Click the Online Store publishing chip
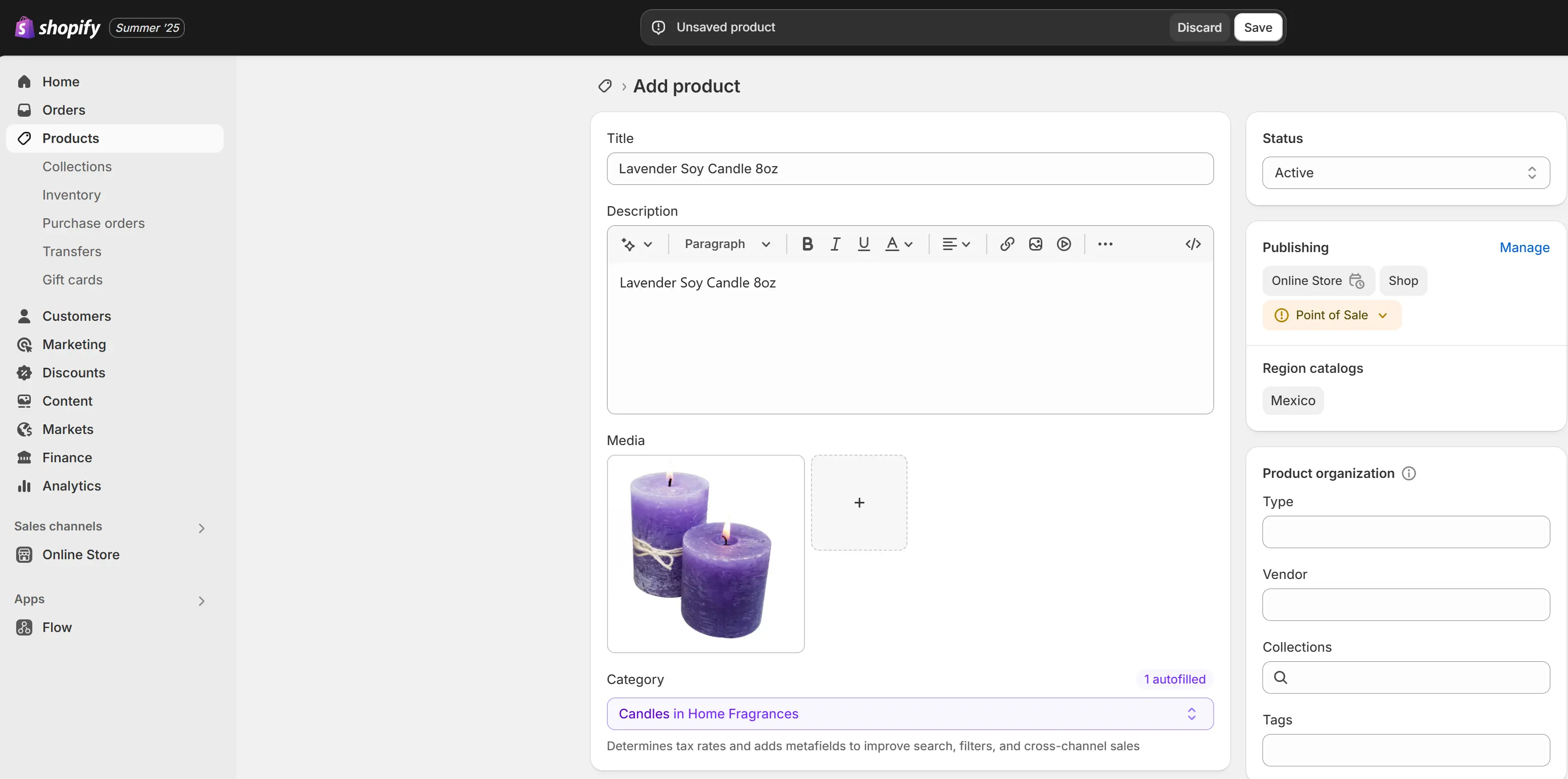Viewport: 1568px width, 779px height. (1318, 281)
